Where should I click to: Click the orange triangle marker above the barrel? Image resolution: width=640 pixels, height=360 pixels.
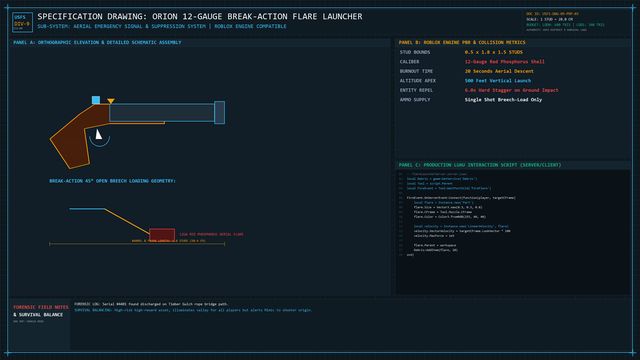pos(111,101)
